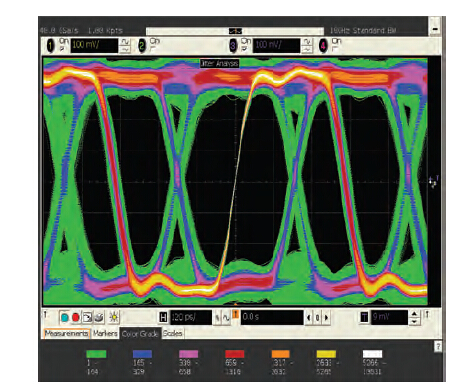
Task: Click the Single acquisition icon
Action: (87, 318)
